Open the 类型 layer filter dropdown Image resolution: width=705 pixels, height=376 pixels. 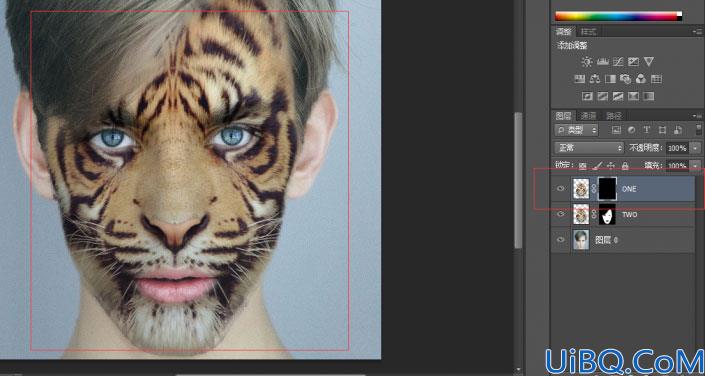pyautogui.click(x=576, y=130)
